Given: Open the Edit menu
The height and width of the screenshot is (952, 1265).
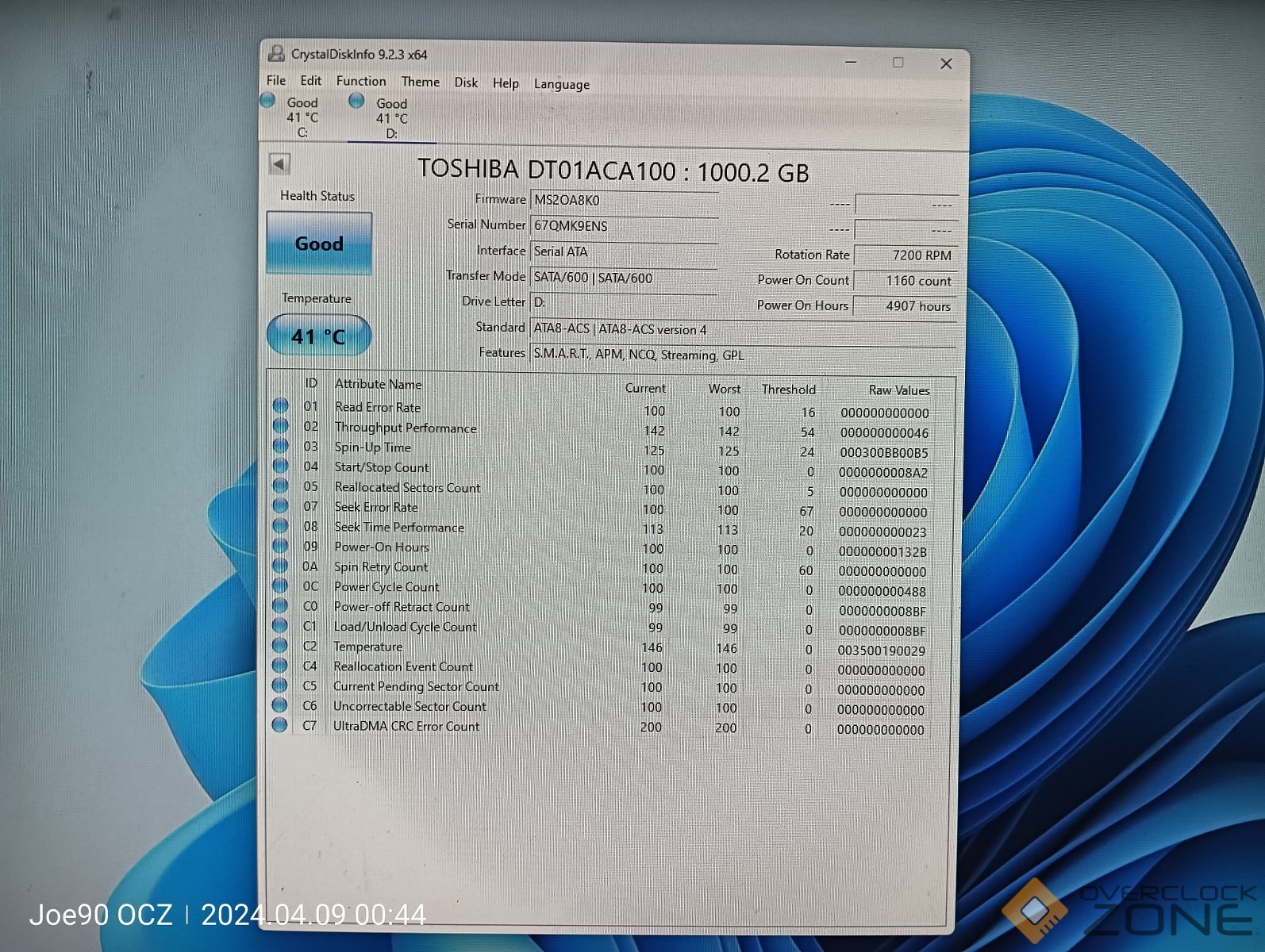Looking at the screenshot, I should pos(311,80).
